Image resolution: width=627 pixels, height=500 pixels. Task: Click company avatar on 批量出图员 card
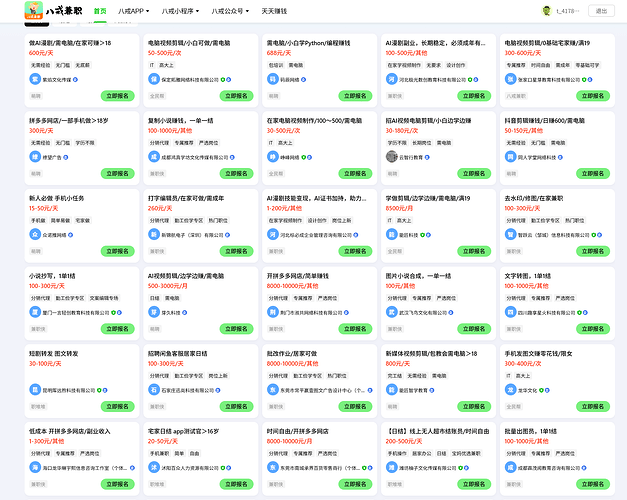tap(510, 467)
